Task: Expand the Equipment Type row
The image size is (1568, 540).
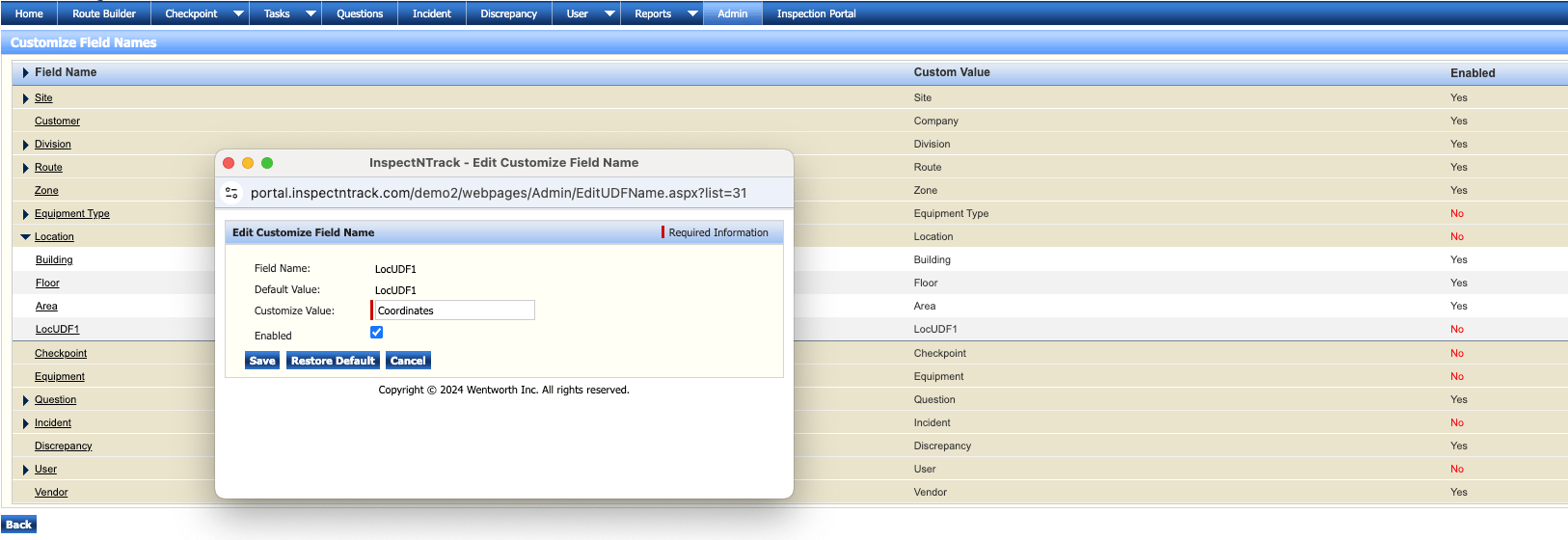Action: point(25,214)
